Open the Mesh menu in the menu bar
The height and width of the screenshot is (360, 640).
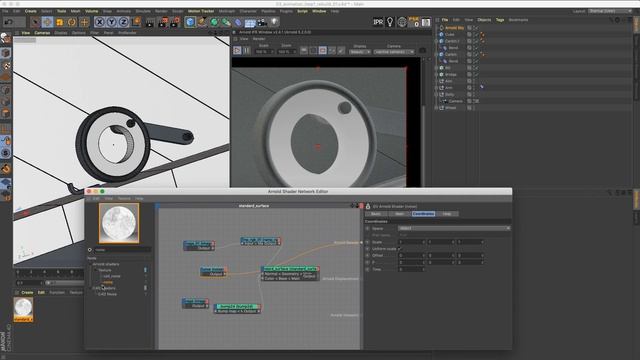(76, 11)
